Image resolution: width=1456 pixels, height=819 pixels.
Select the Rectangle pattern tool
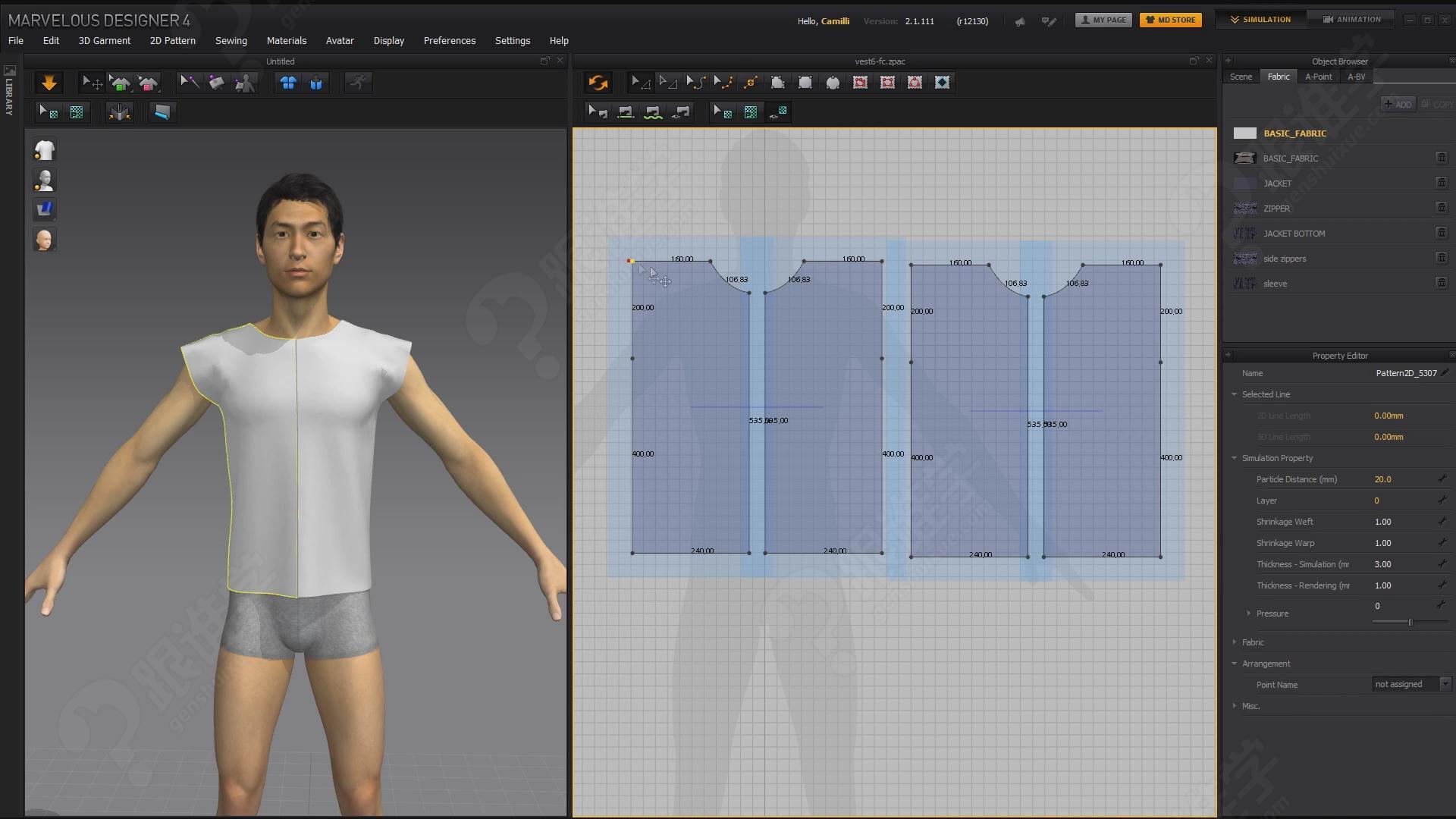pos(805,83)
